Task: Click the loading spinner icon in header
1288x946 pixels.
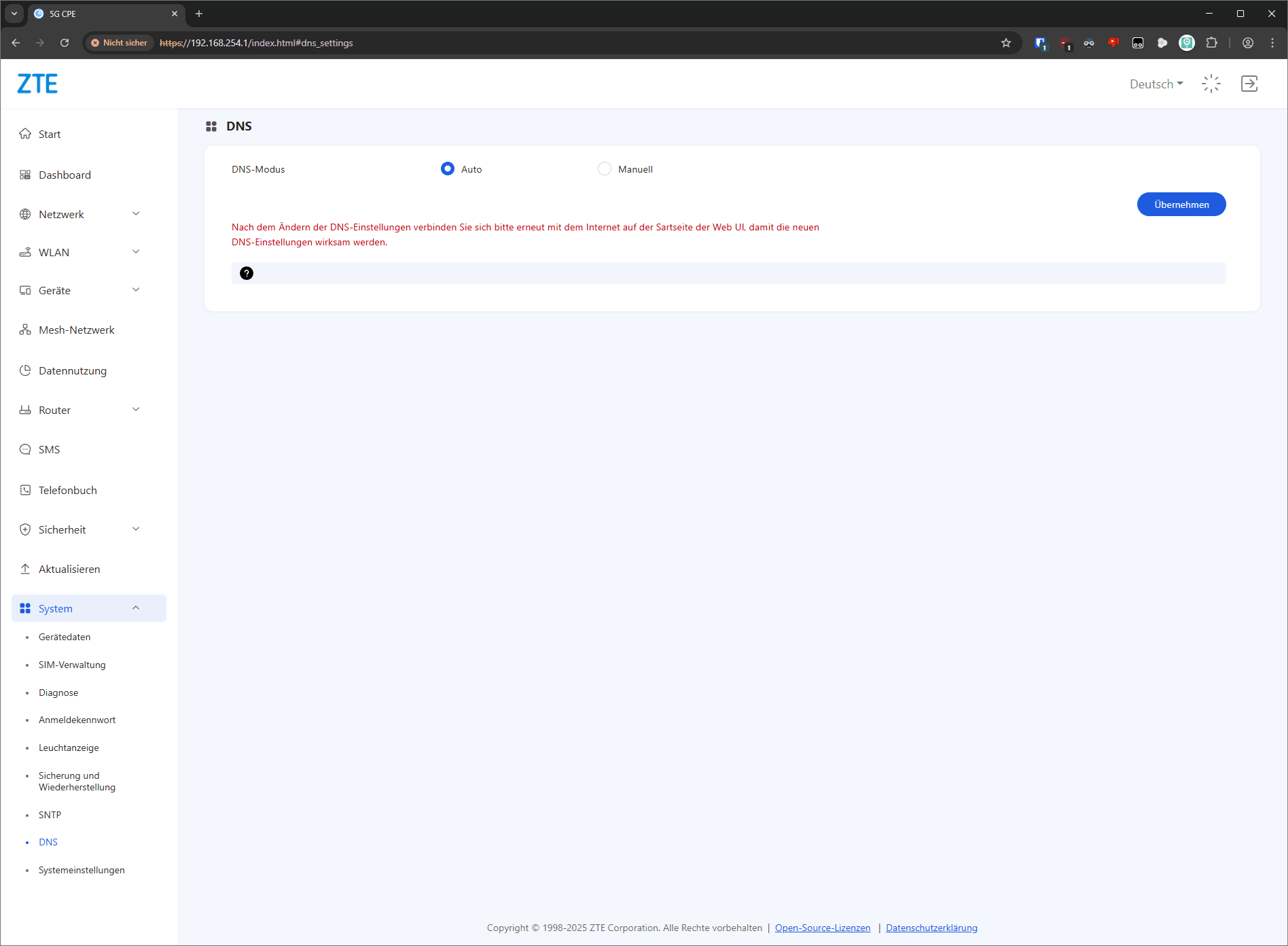Action: (1211, 84)
